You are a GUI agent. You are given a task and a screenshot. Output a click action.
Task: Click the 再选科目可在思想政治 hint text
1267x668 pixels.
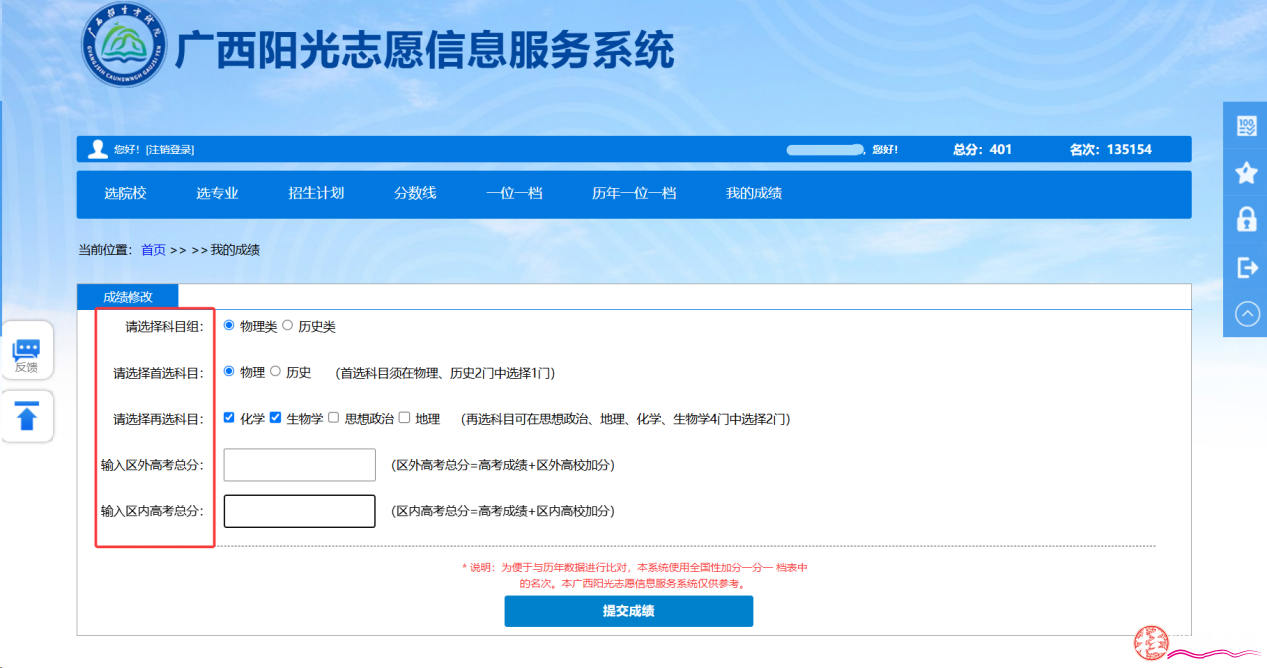point(626,419)
